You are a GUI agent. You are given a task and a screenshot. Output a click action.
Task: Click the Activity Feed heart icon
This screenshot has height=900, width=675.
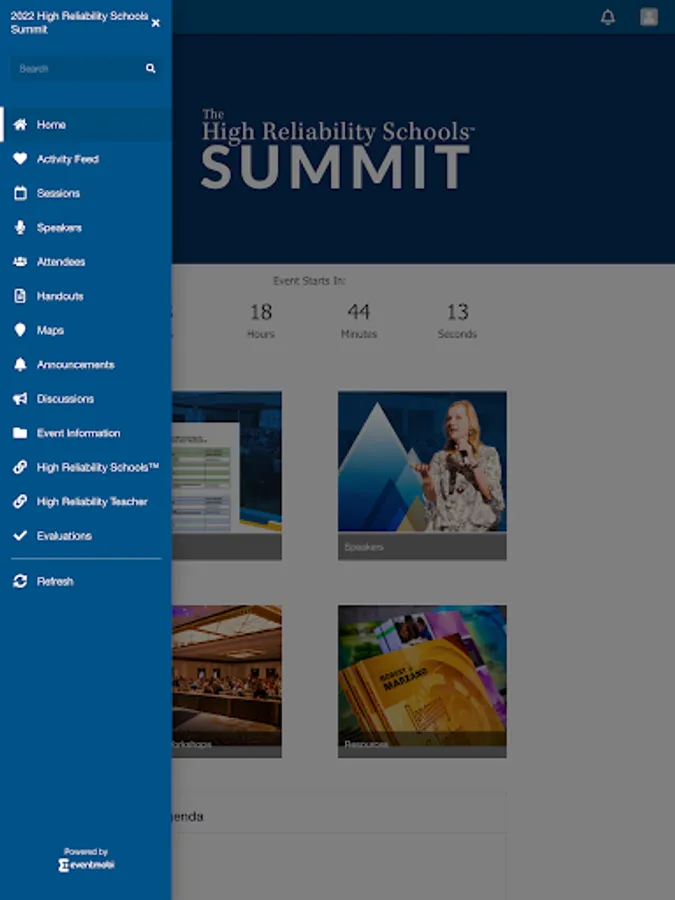20,158
